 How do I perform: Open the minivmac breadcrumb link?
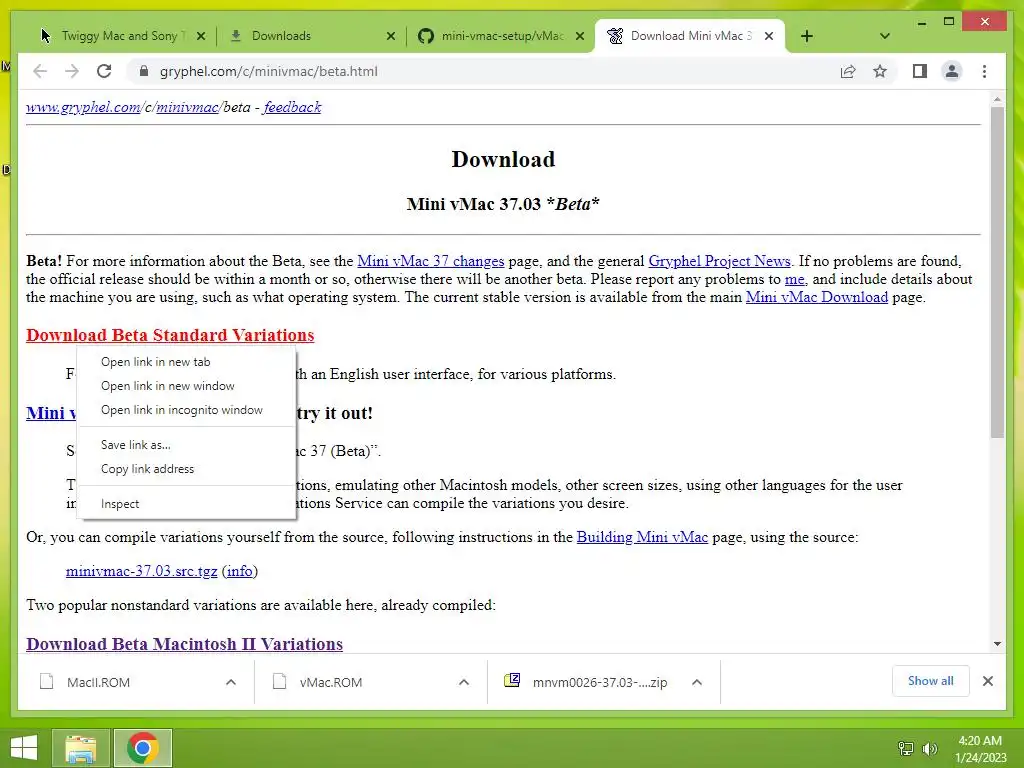[187, 107]
